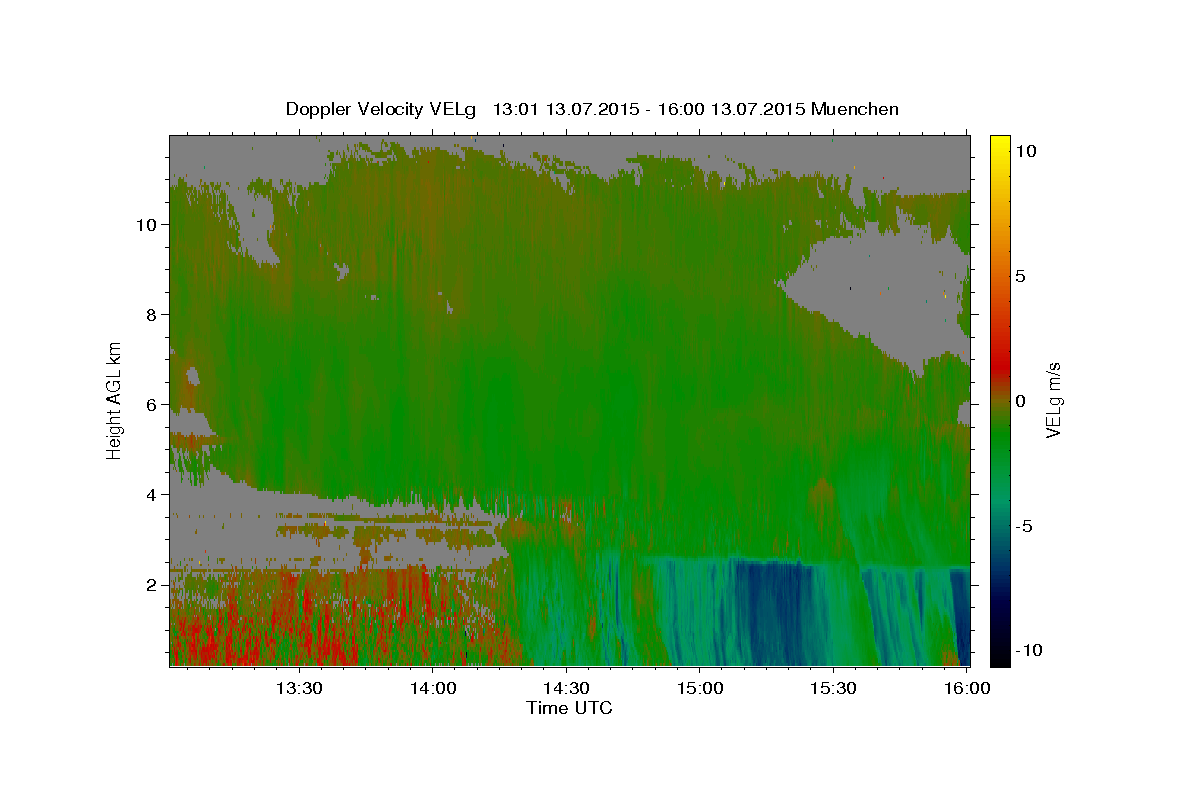1200x800 pixels.
Task: Click the height tick label 10
Action: pos(148,224)
